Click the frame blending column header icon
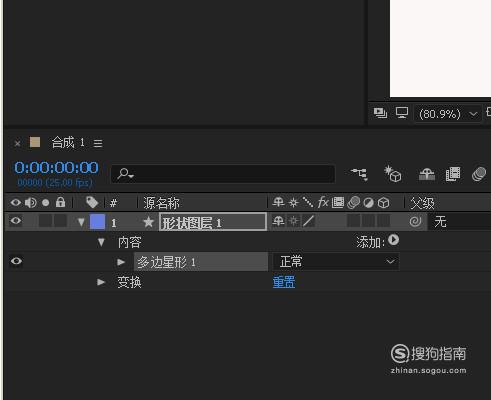491x400 pixels. pos(338,202)
